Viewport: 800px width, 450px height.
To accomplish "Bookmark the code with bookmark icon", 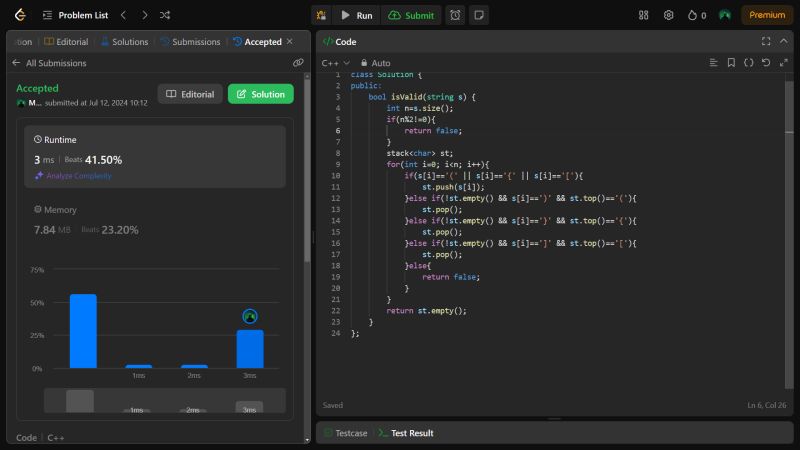I will (x=731, y=62).
